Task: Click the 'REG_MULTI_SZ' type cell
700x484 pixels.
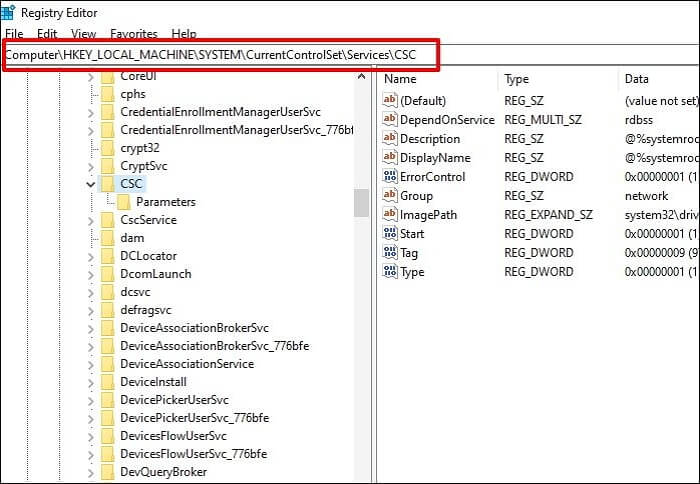Action: [x=543, y=120]
